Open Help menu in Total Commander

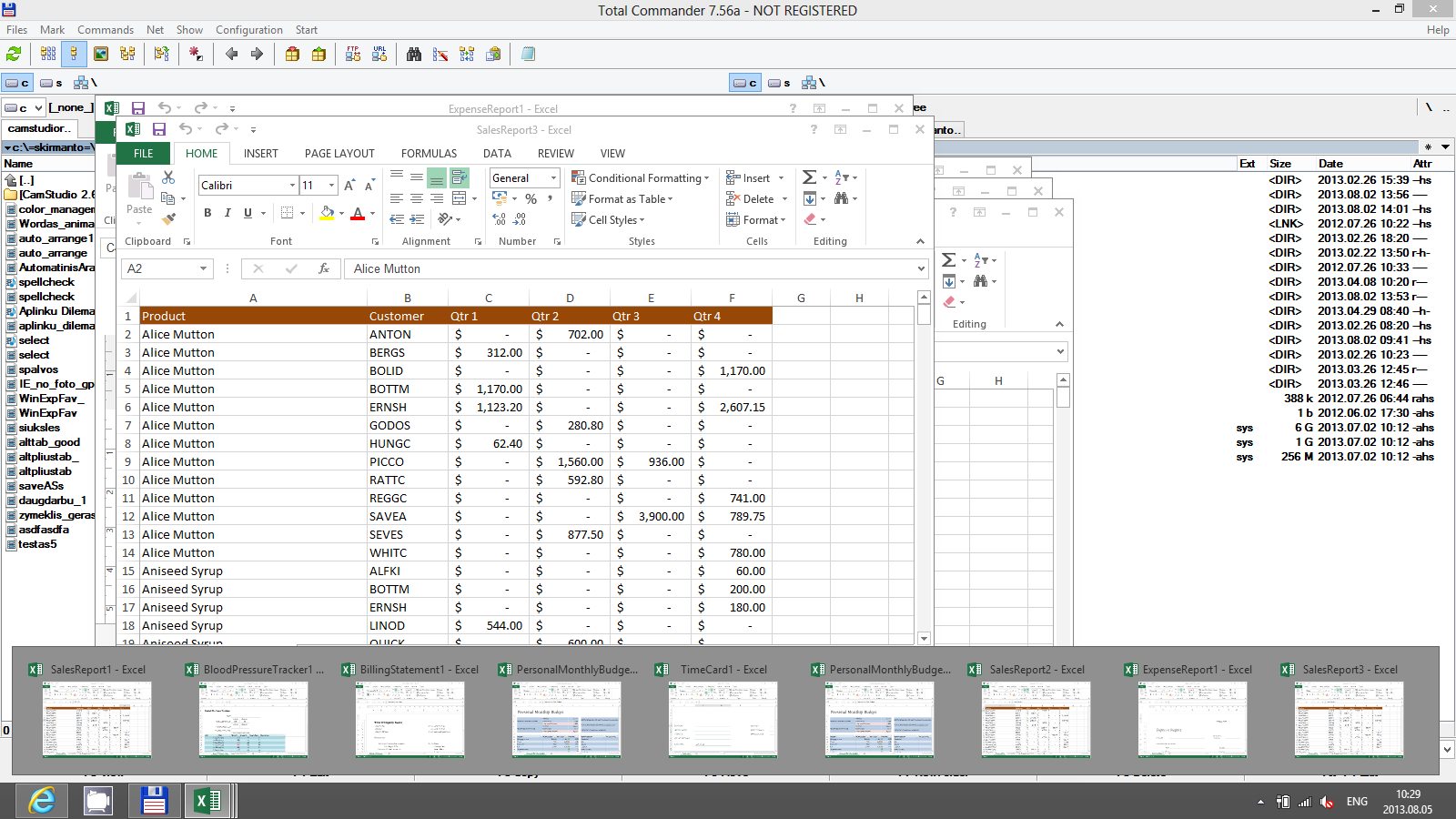point(1438,30)
